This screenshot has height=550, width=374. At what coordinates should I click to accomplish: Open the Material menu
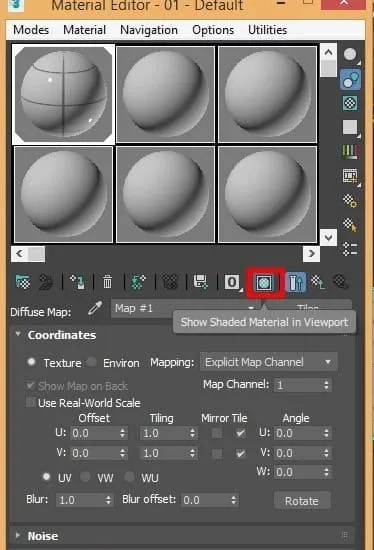(85, 30)
